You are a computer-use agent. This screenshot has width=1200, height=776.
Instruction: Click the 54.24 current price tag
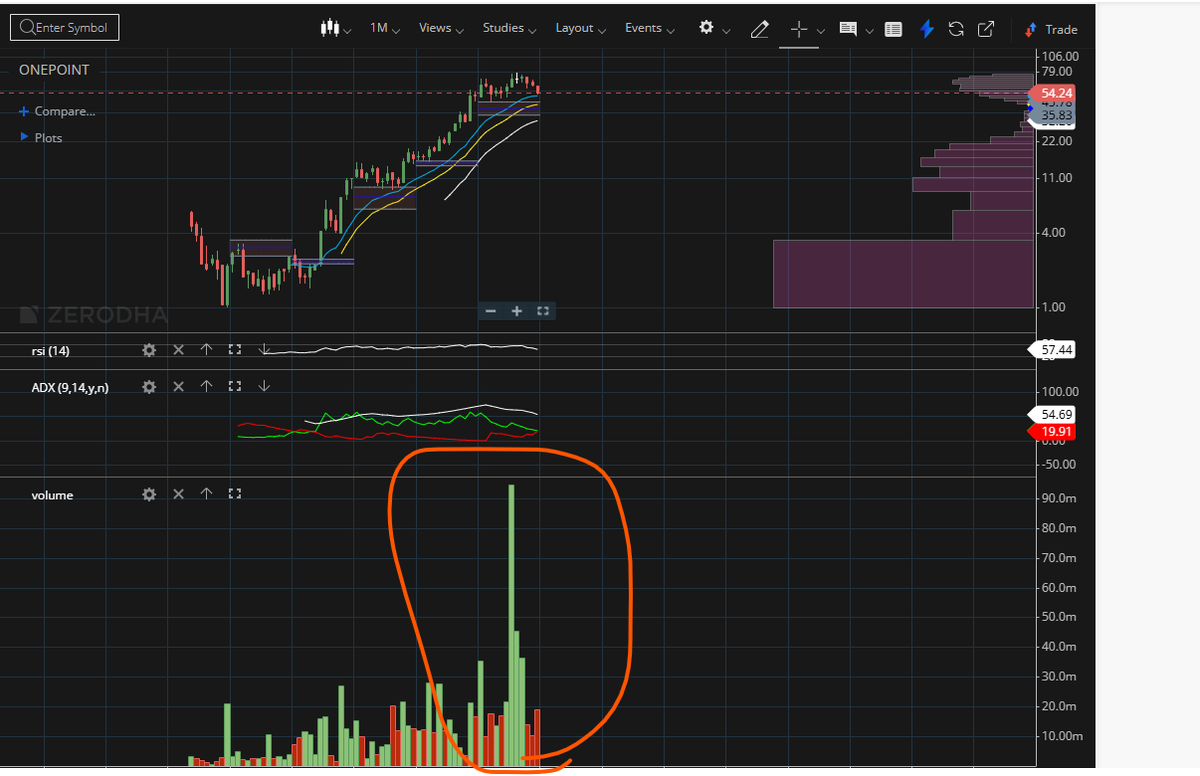pos(1053,93)
